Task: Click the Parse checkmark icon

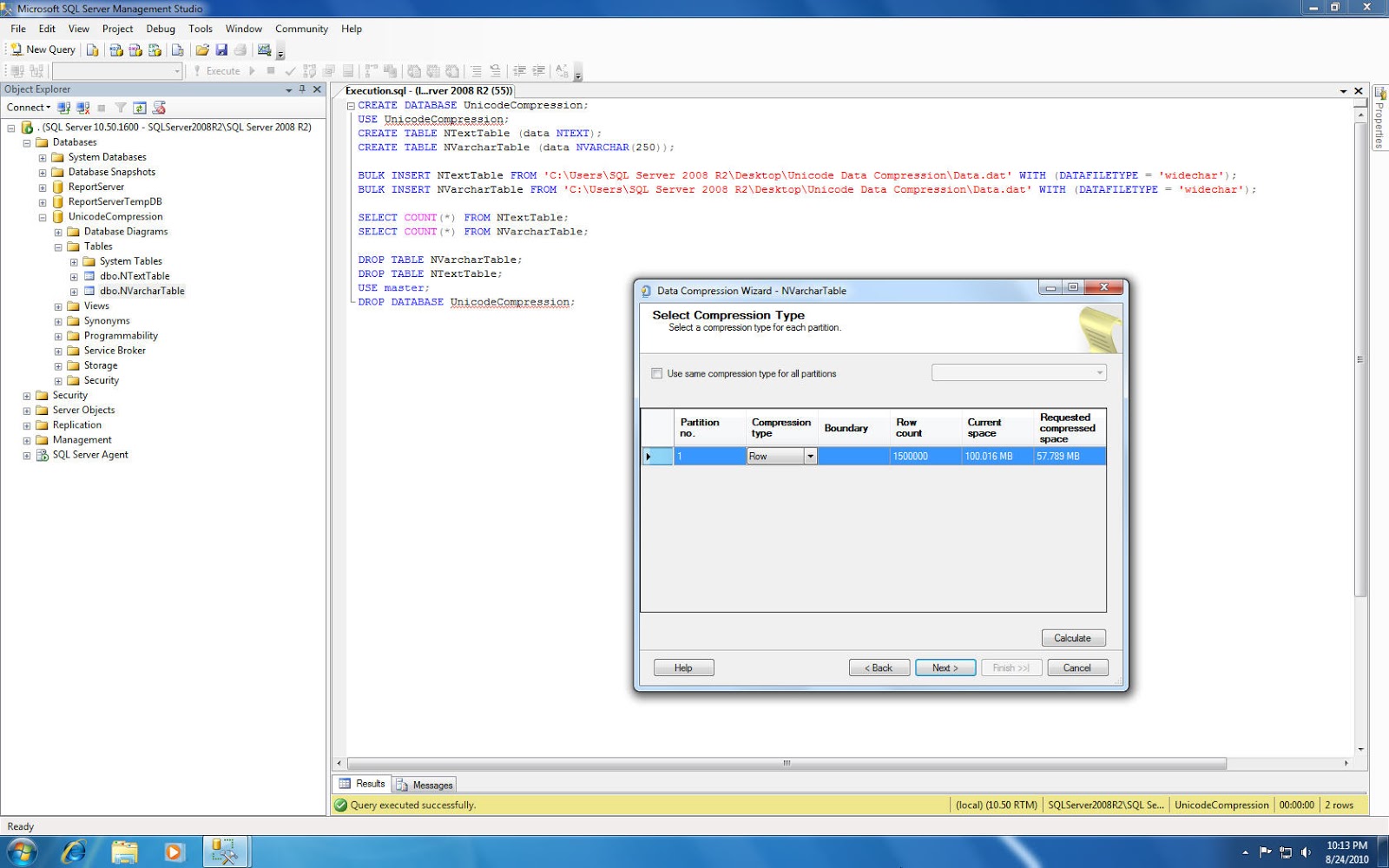Action: pyautogui.click(x=290, y=71)
